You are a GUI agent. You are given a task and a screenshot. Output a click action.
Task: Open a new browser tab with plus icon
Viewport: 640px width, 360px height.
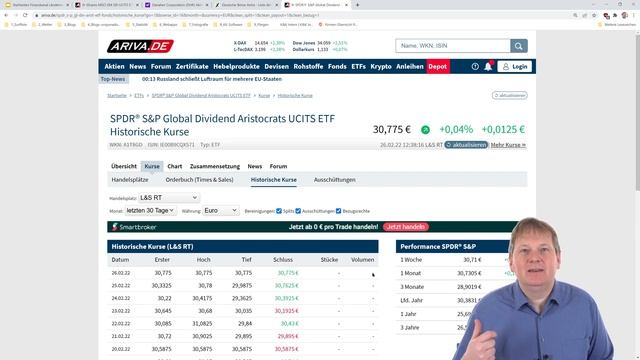click(358, 5)
